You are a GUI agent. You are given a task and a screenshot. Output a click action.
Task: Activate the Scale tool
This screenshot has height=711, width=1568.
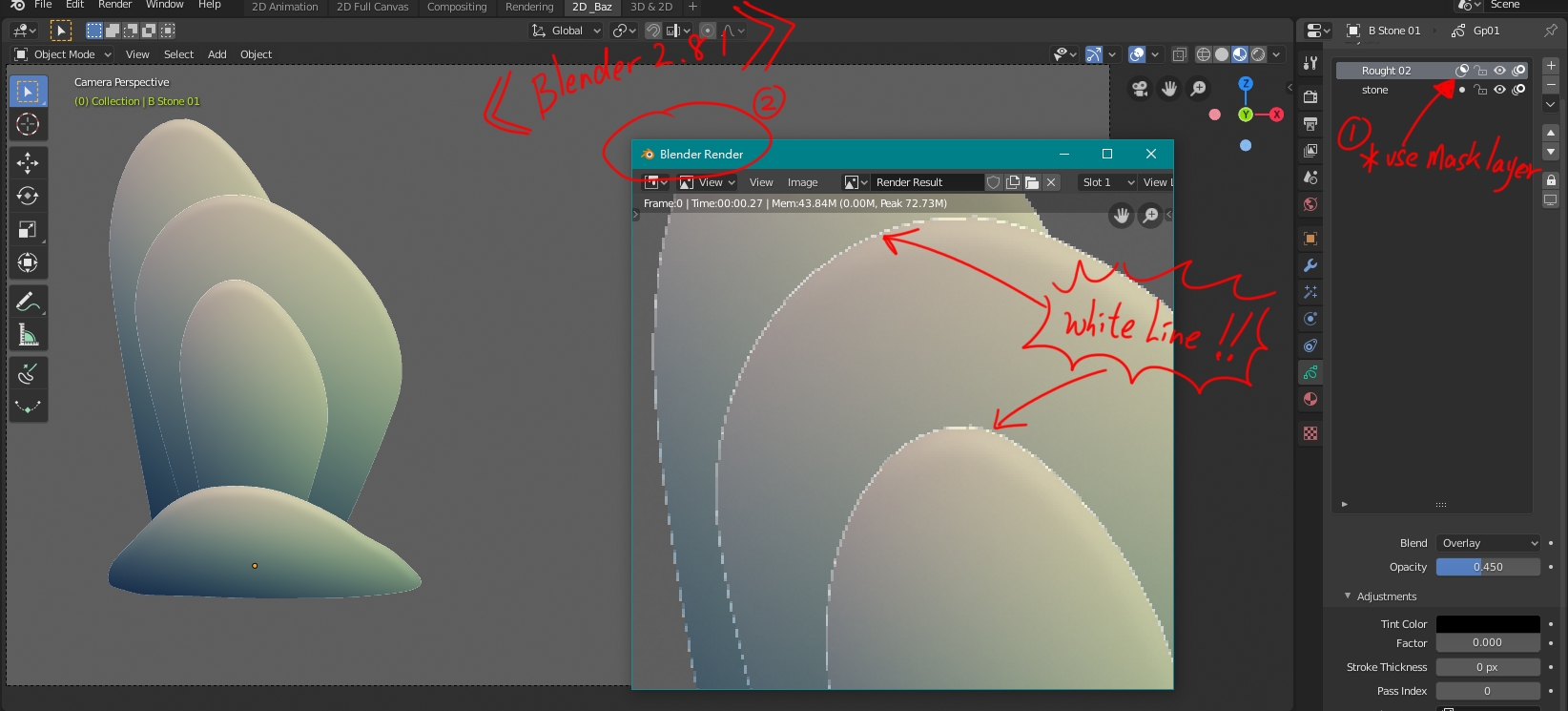[28, 229]
